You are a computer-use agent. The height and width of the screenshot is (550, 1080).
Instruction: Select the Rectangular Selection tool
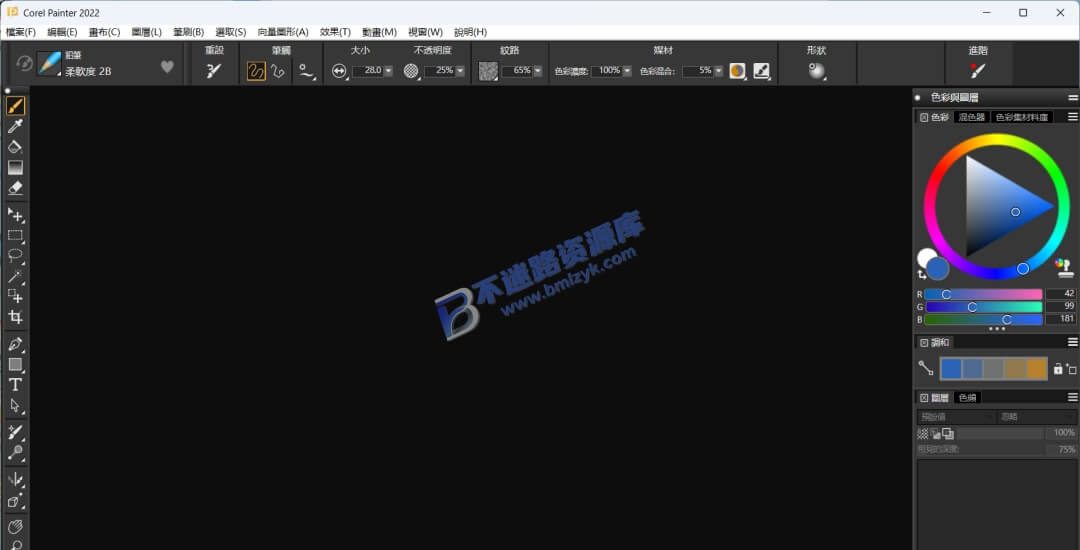click(x=15, y=235)
